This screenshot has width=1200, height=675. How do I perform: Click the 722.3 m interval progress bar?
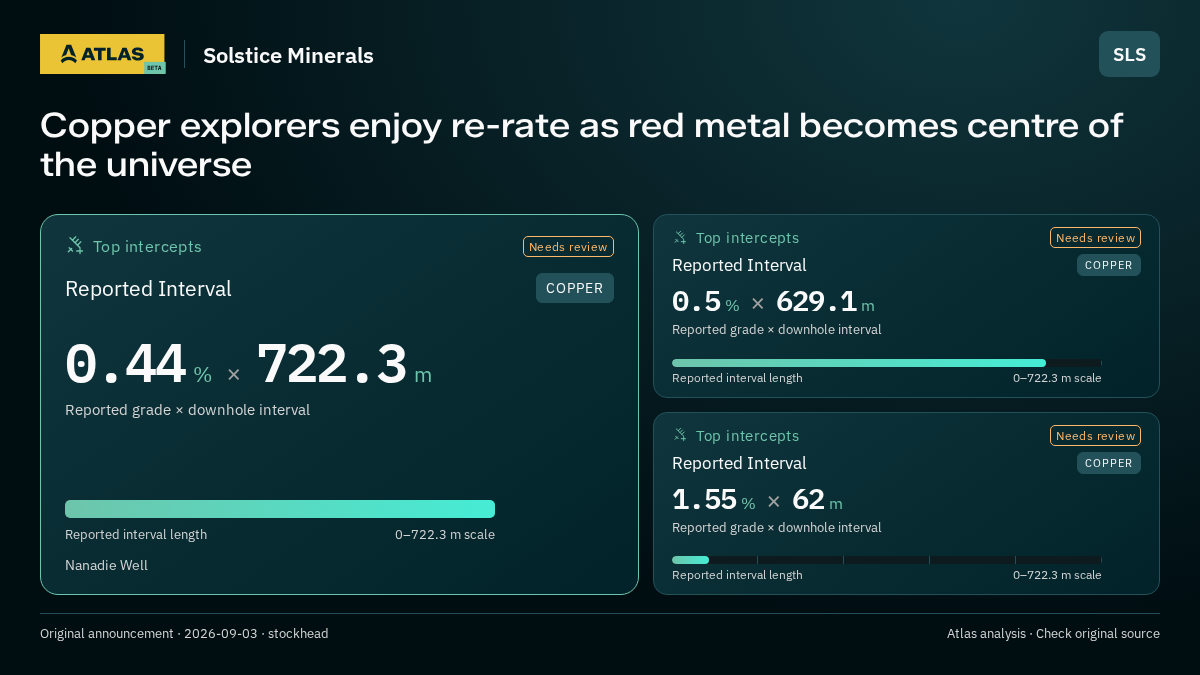[x=280, y=509]
